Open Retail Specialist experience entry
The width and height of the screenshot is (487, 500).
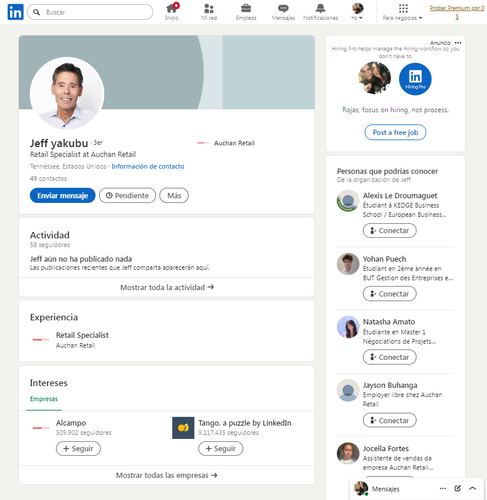click(82, 335)
